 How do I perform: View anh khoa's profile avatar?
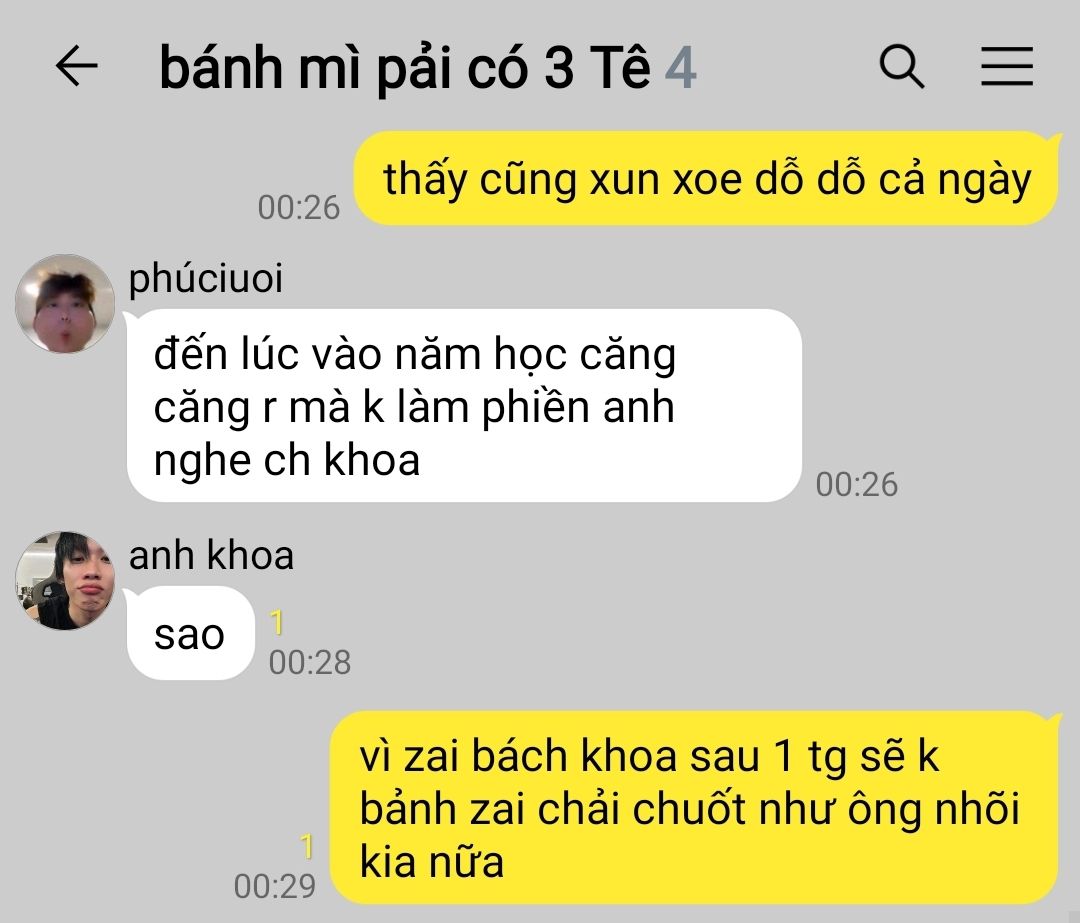point(65,580)
